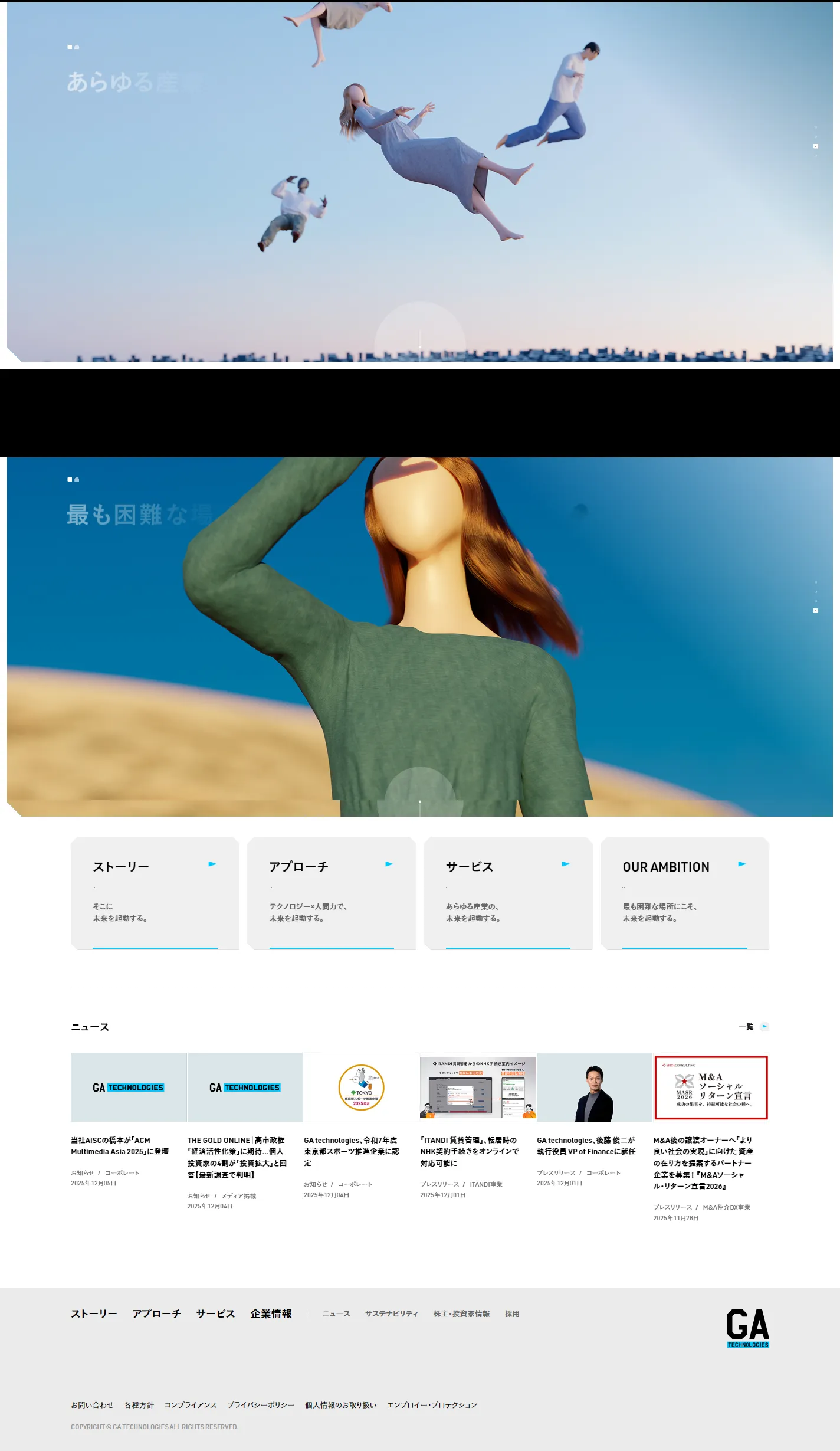Click the arrow icon on OUR AMBITION card
Image resolution: width=840 pixels, height=1451 pixels.
(x=742, y=864)
